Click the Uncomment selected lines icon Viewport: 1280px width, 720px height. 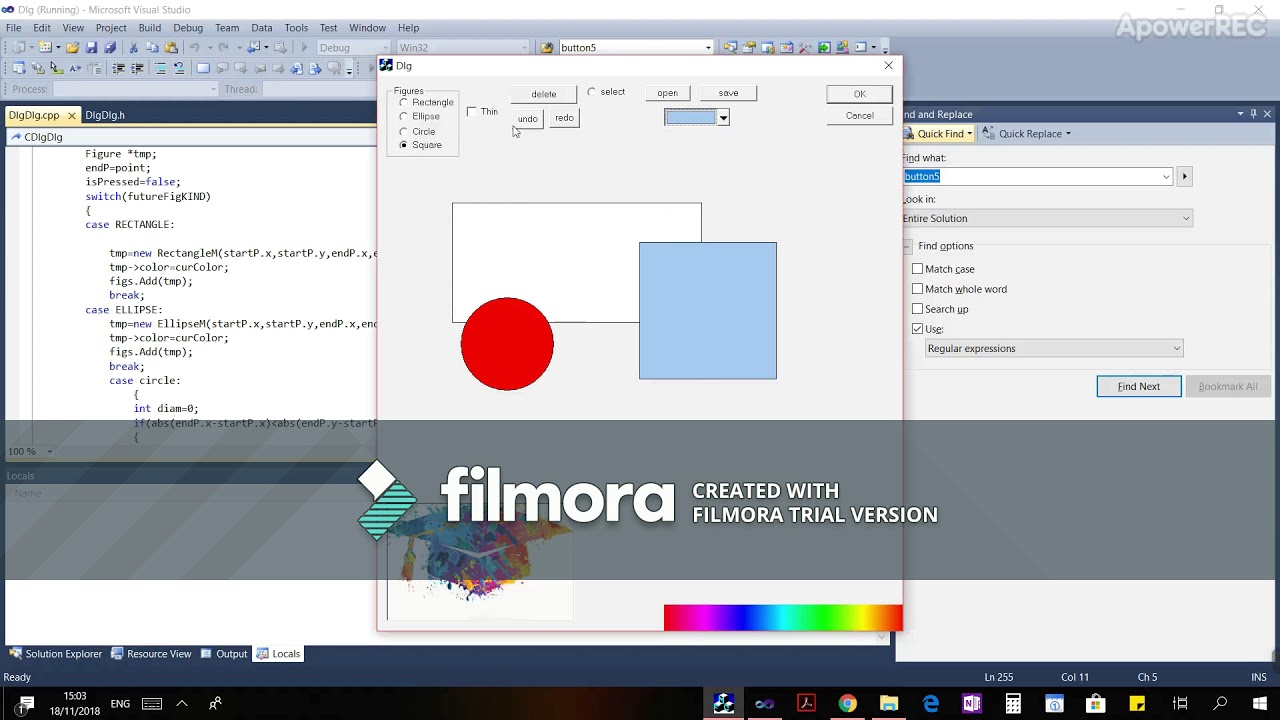pyautogui.click(x=179, y=68)
